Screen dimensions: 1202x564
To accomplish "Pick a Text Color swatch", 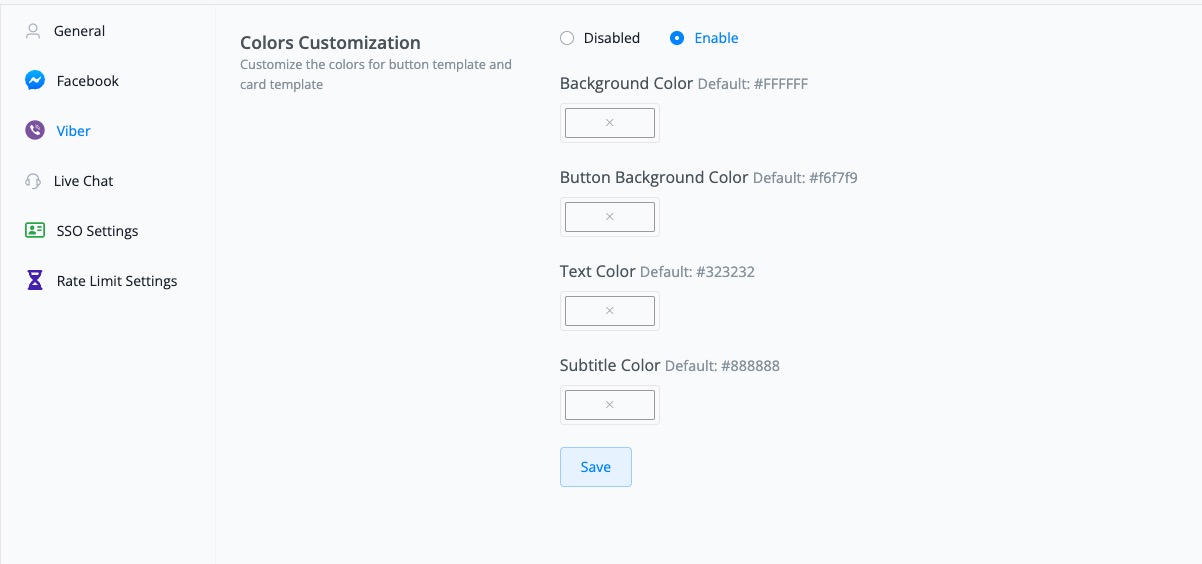I will (x=610, y=311).
